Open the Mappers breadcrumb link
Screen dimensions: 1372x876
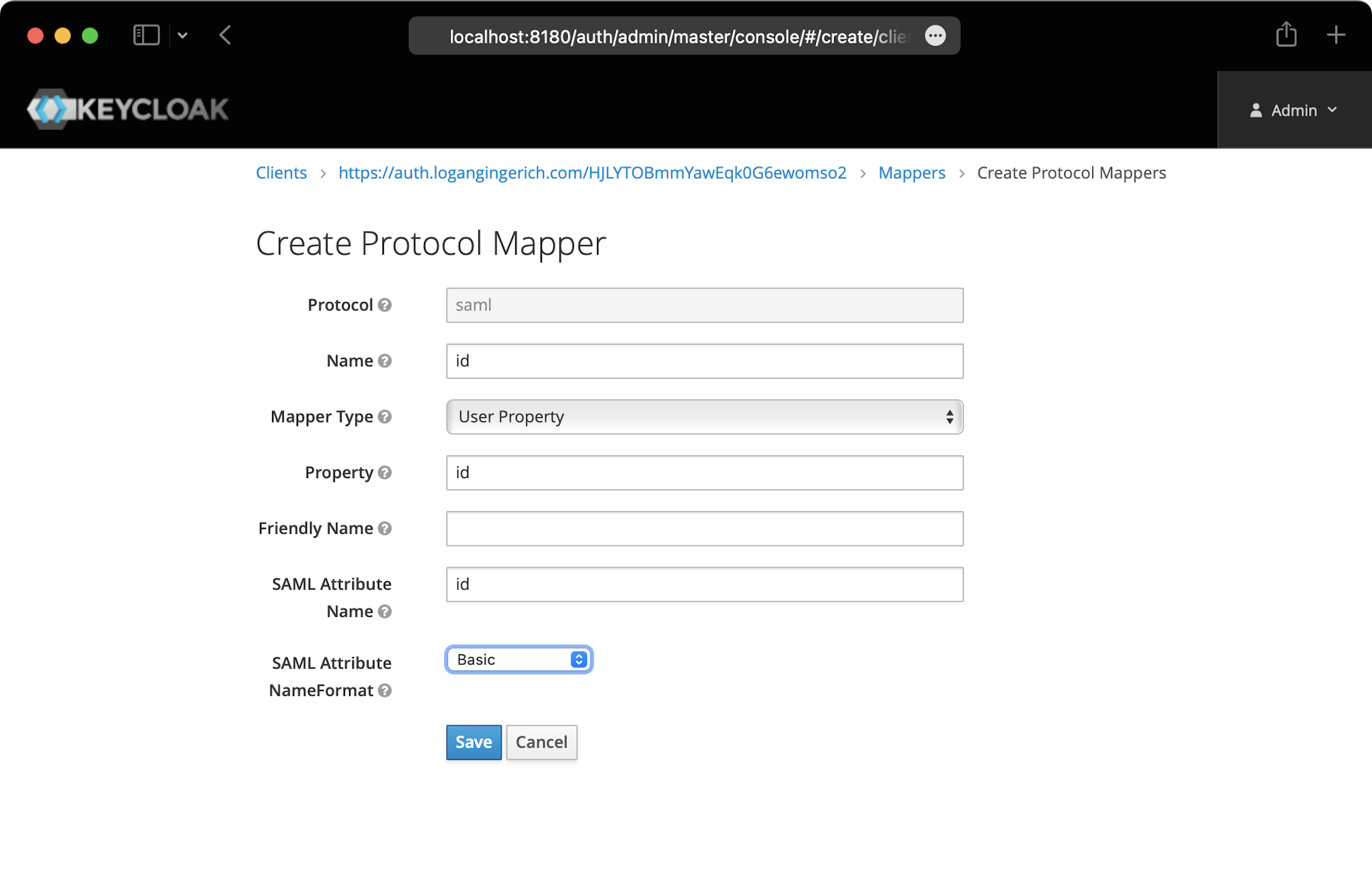click(x=911, y=173)
